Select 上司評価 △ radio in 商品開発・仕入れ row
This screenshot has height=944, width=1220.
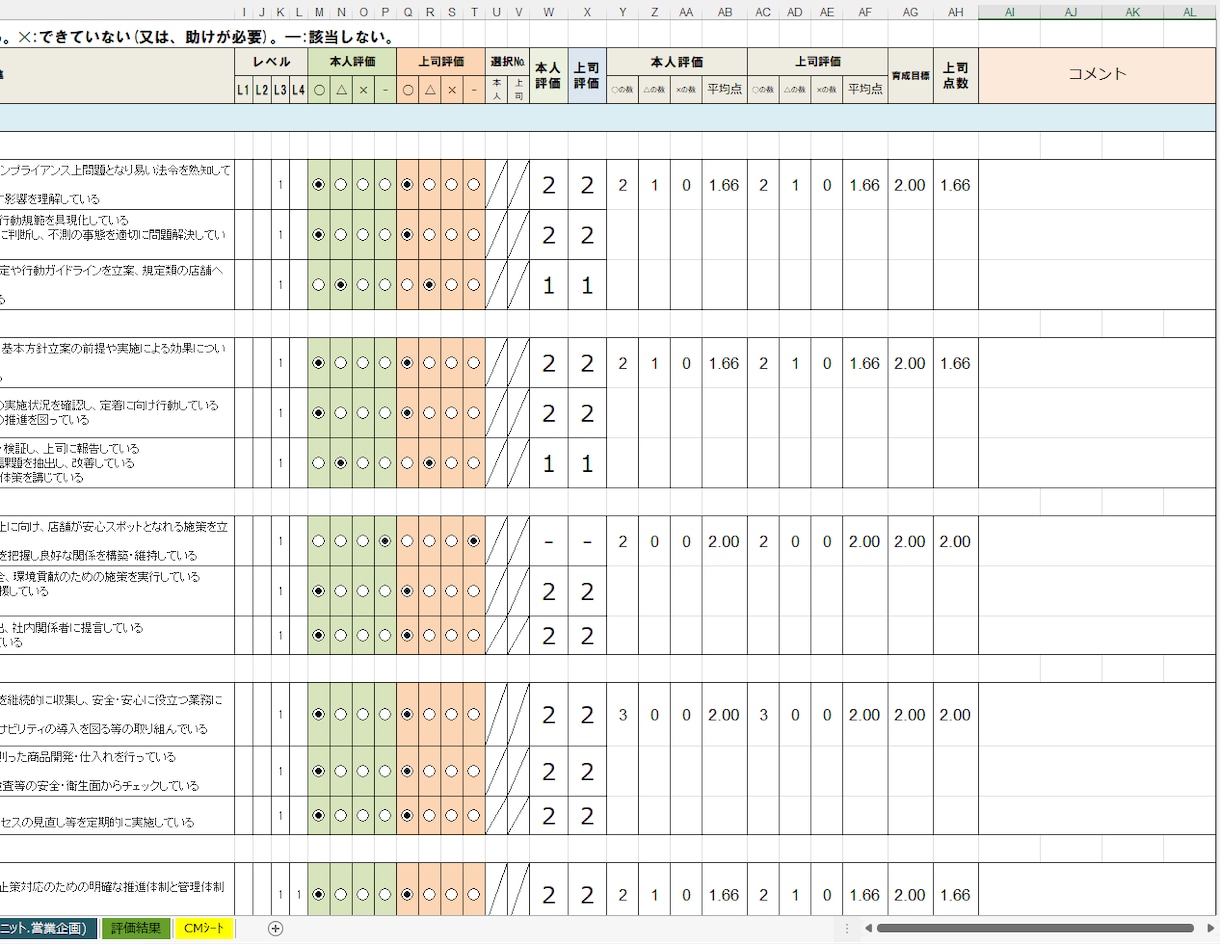429,771
